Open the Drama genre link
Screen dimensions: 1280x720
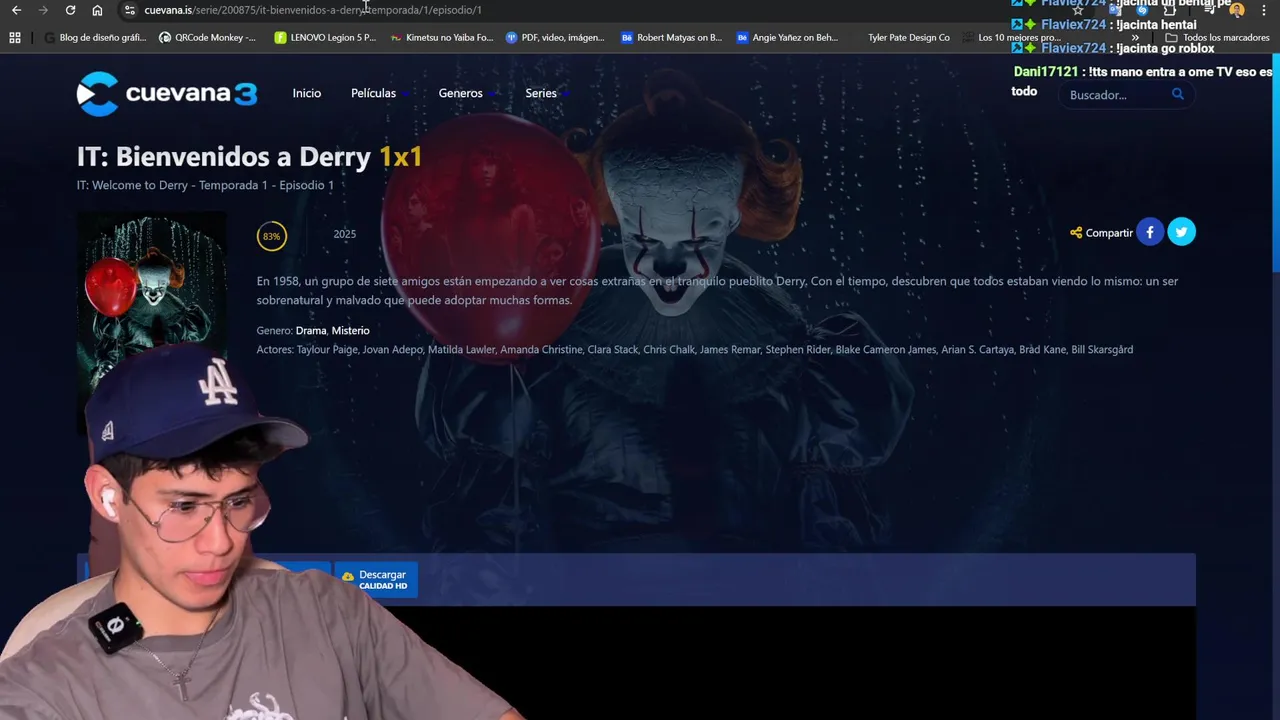[x=311, y=331]
